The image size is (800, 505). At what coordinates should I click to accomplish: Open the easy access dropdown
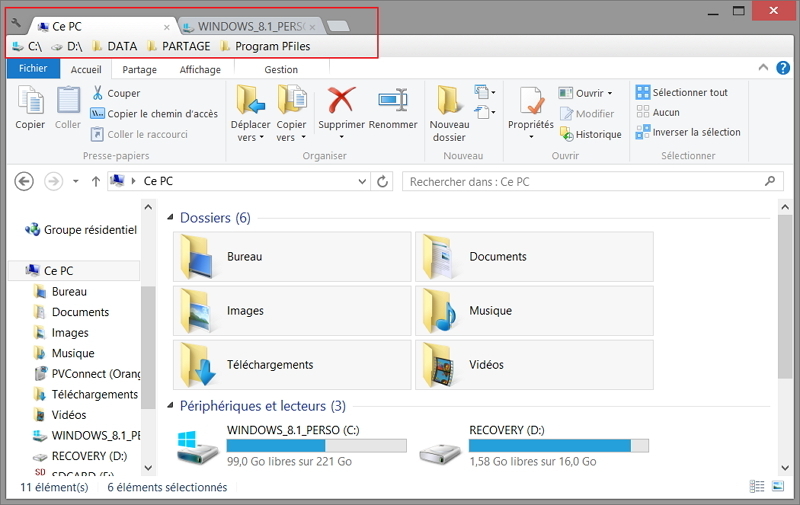(485, 112)
